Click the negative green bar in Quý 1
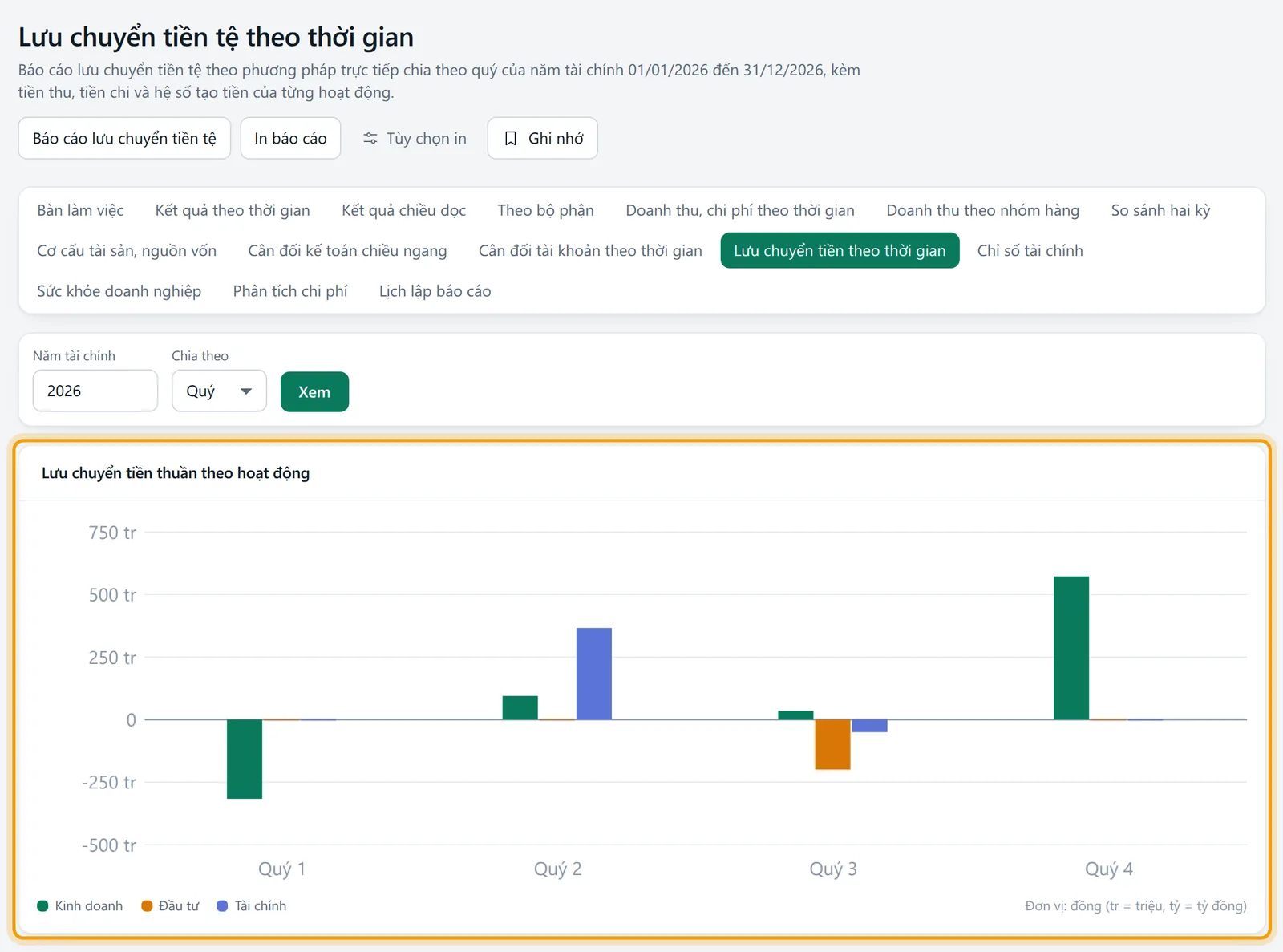 [245, 759]
